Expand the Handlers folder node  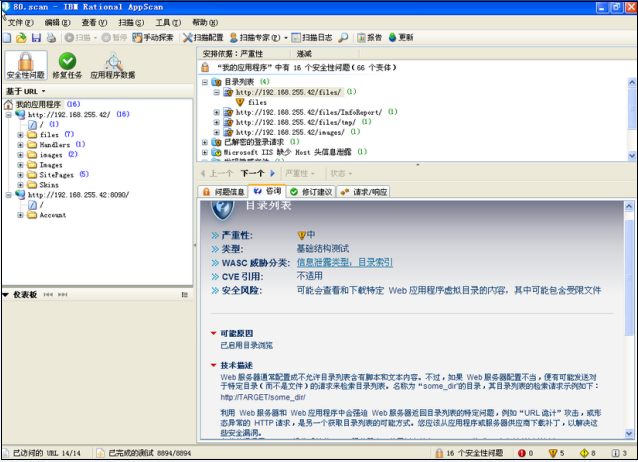[20, 145]
